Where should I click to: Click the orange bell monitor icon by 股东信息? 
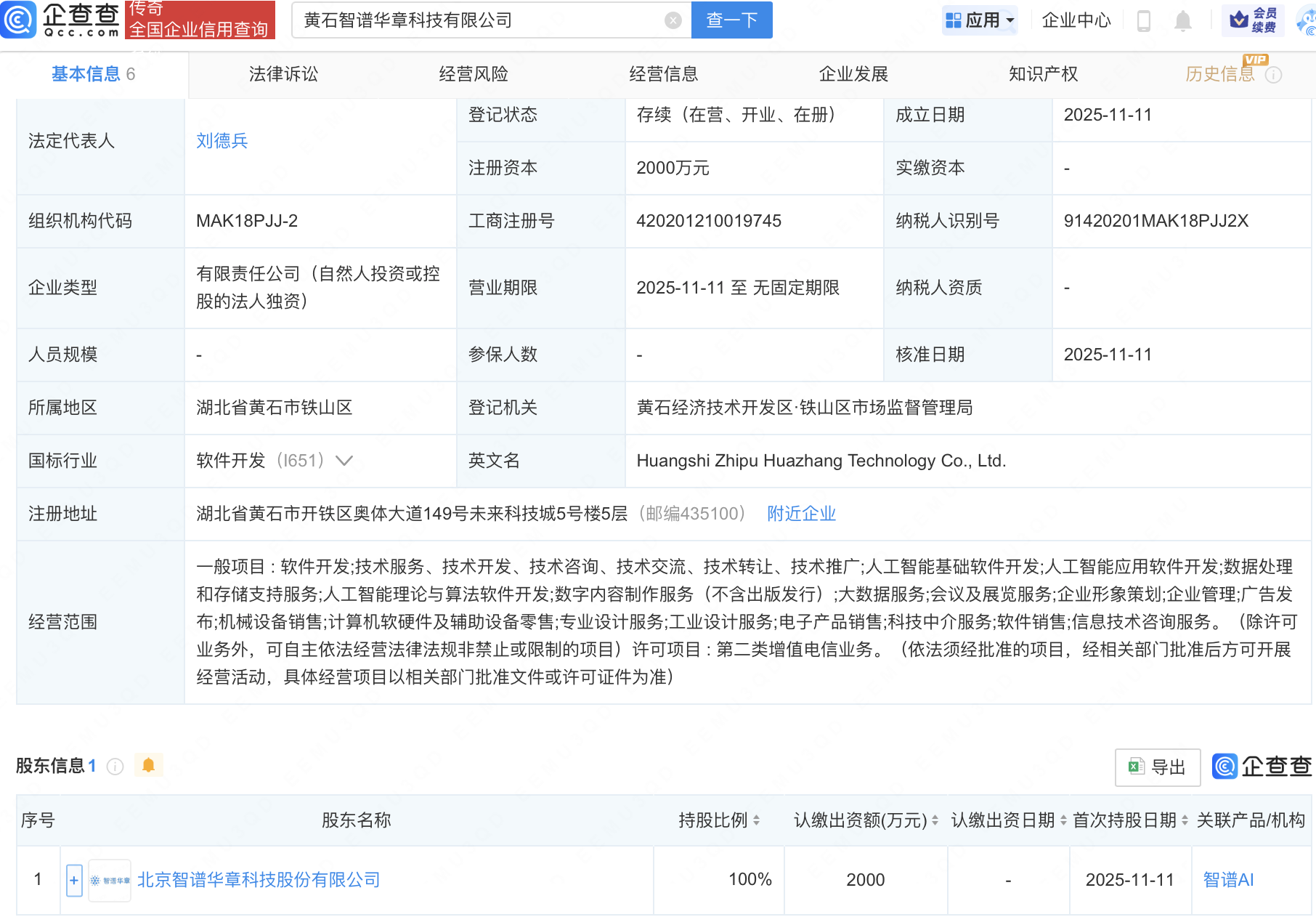[149, 765]
